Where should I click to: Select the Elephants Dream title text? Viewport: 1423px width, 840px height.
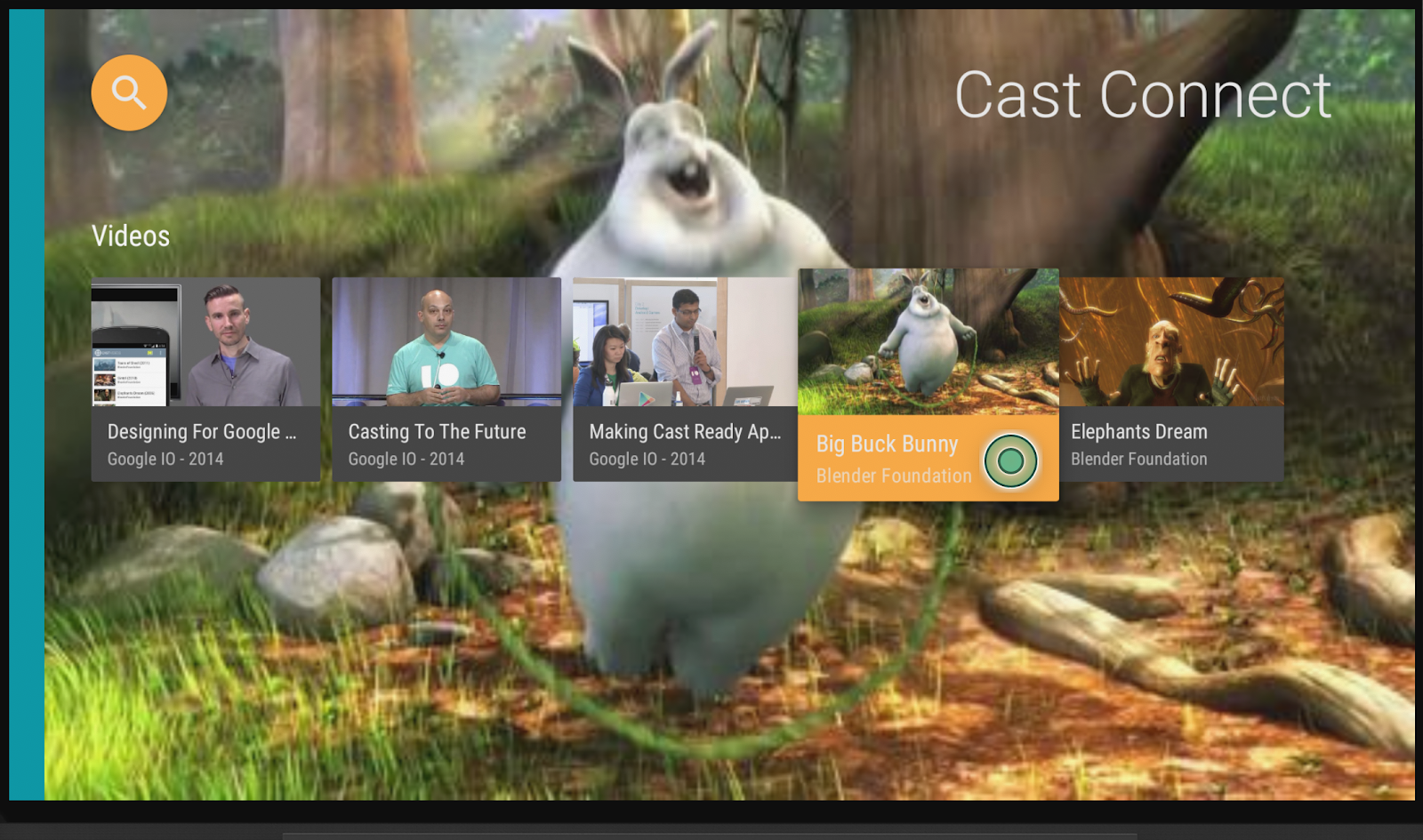[x=1139, y=431]
